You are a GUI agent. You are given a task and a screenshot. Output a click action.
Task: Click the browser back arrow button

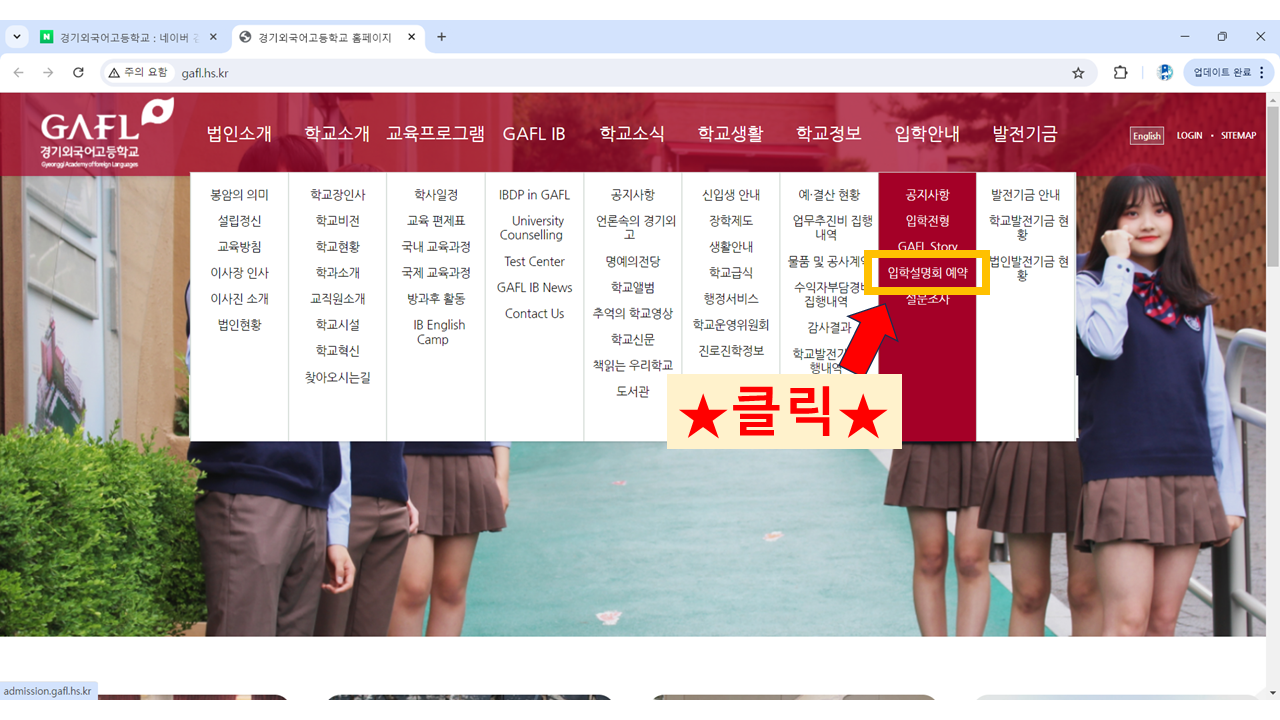(x=18, y=73)
